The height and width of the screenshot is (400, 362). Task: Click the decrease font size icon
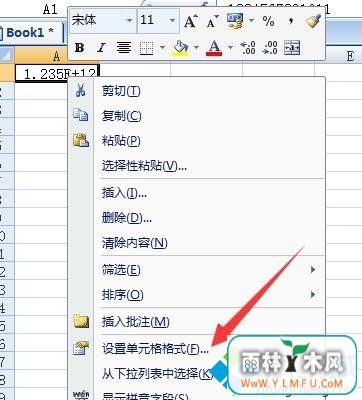pos(212,21)
